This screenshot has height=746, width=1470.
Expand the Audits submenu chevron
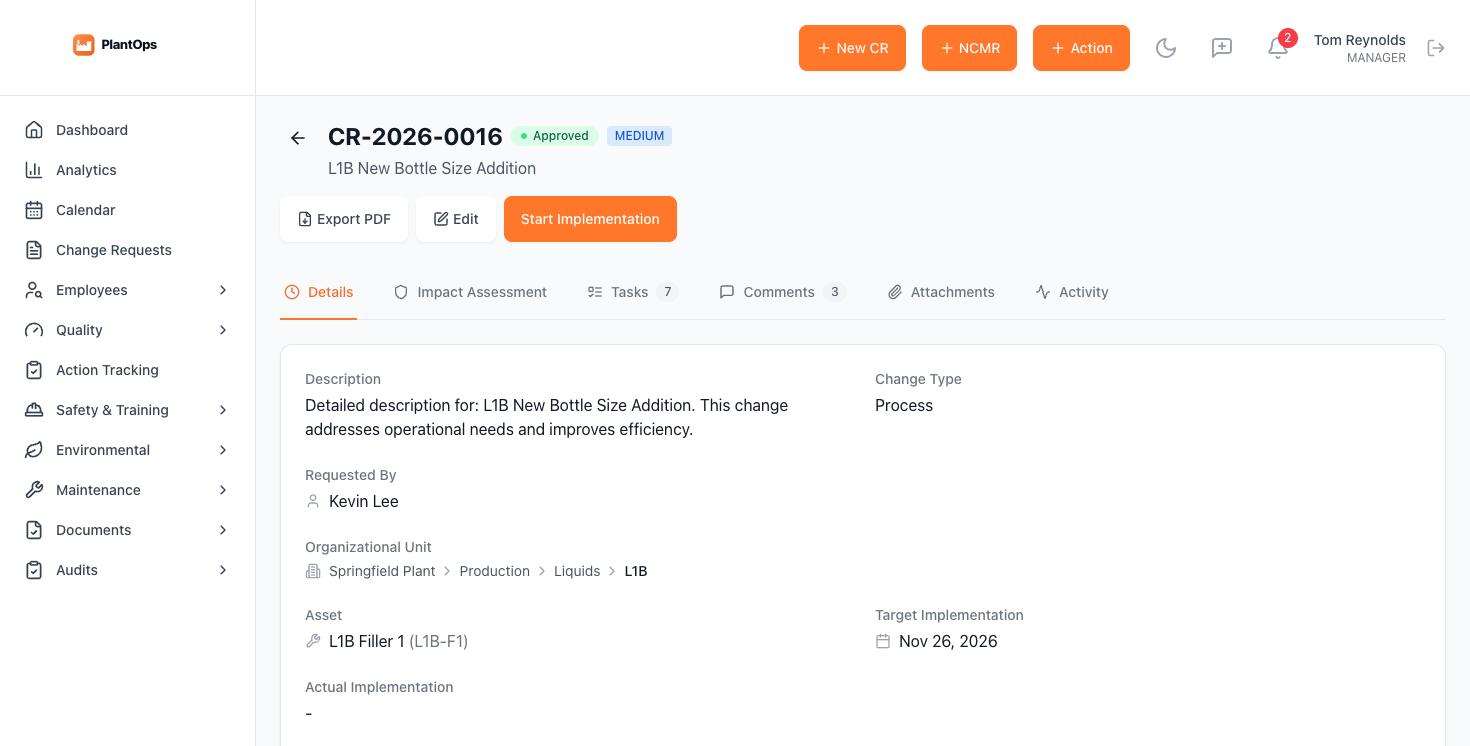coord(223,570)
